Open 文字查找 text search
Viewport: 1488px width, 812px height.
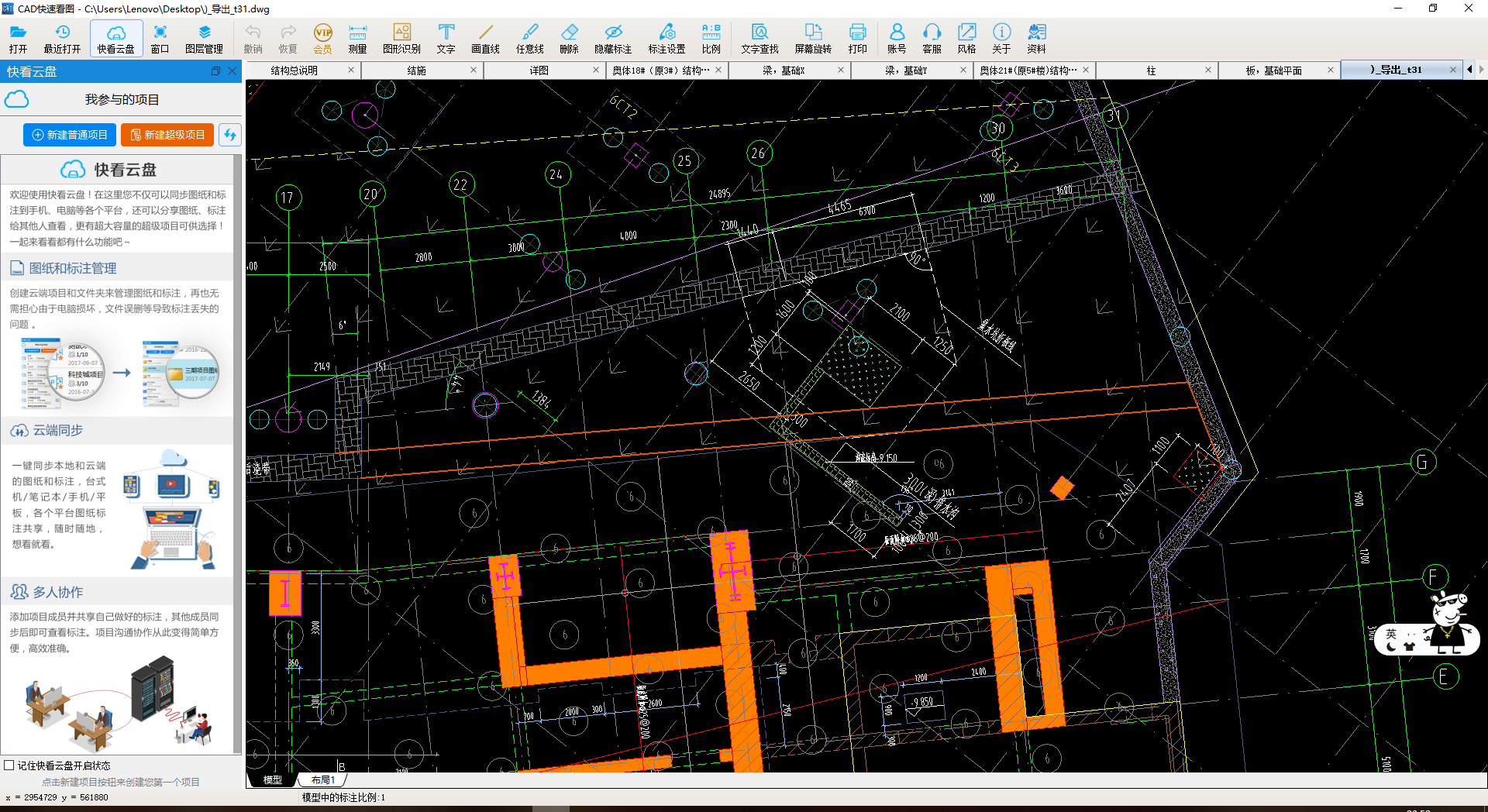pos(759,38)
